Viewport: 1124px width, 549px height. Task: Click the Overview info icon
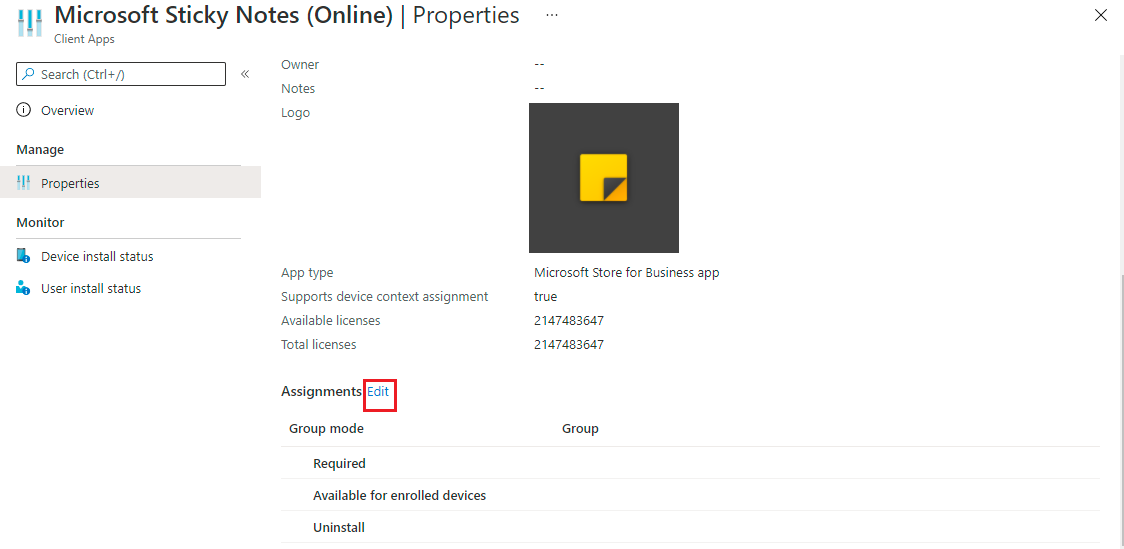coord(24,110)
